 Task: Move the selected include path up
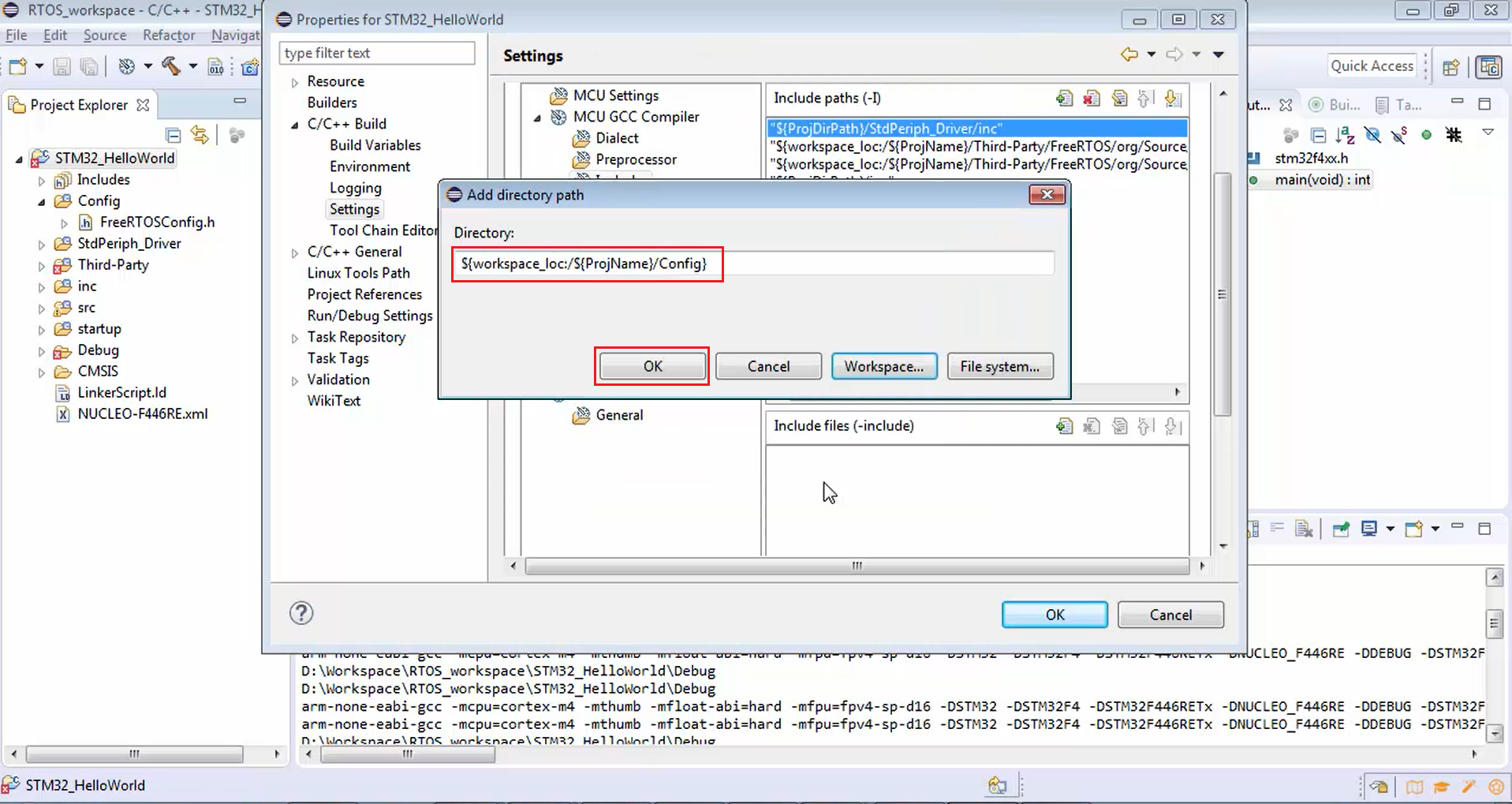point(1146,99)
